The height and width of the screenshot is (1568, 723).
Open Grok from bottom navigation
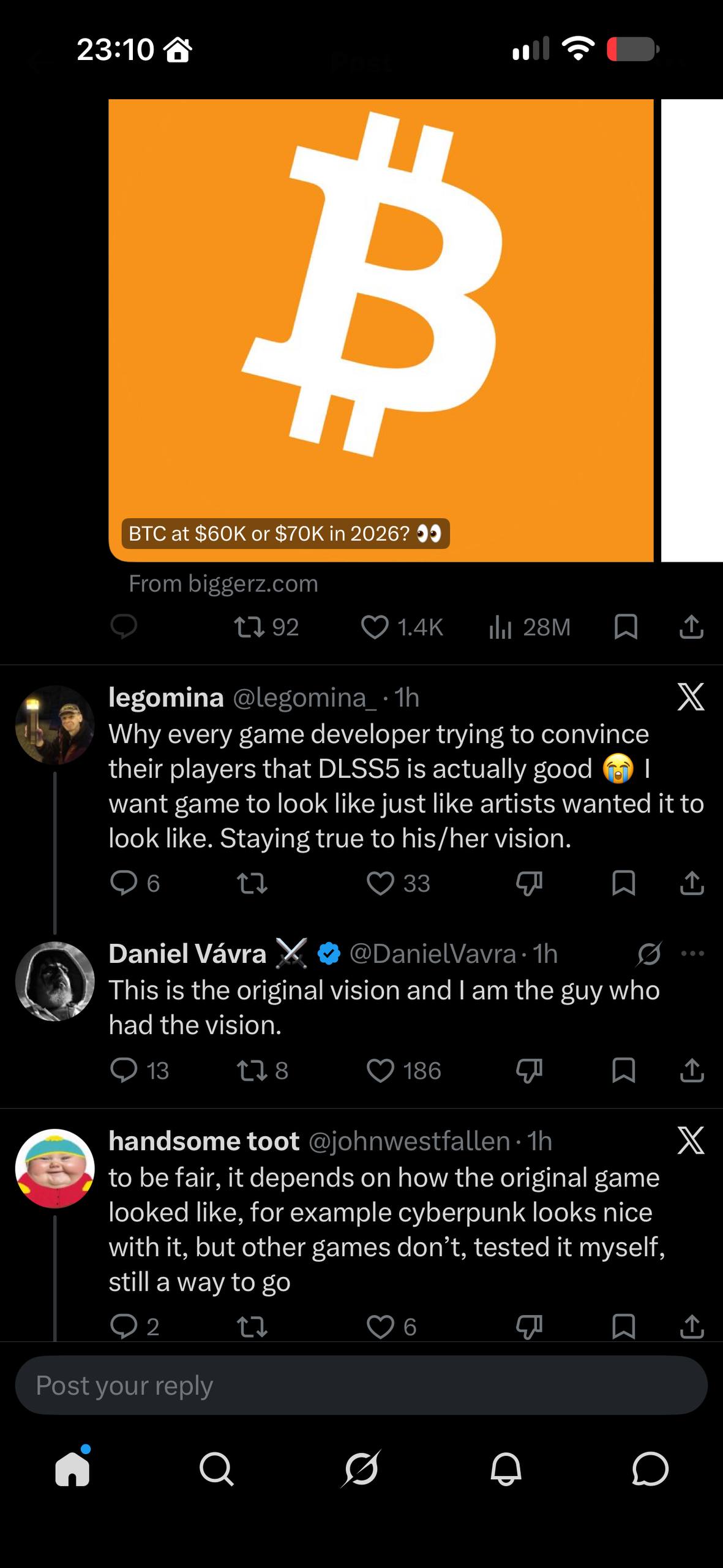(361, 1469)
